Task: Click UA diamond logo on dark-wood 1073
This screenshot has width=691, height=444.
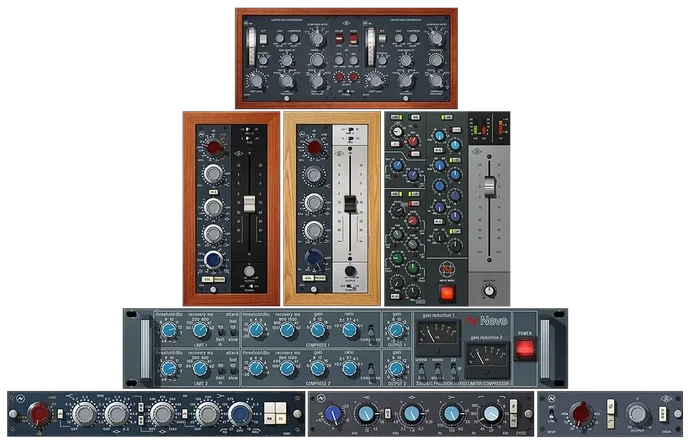Action: click(x=239, y=154)
